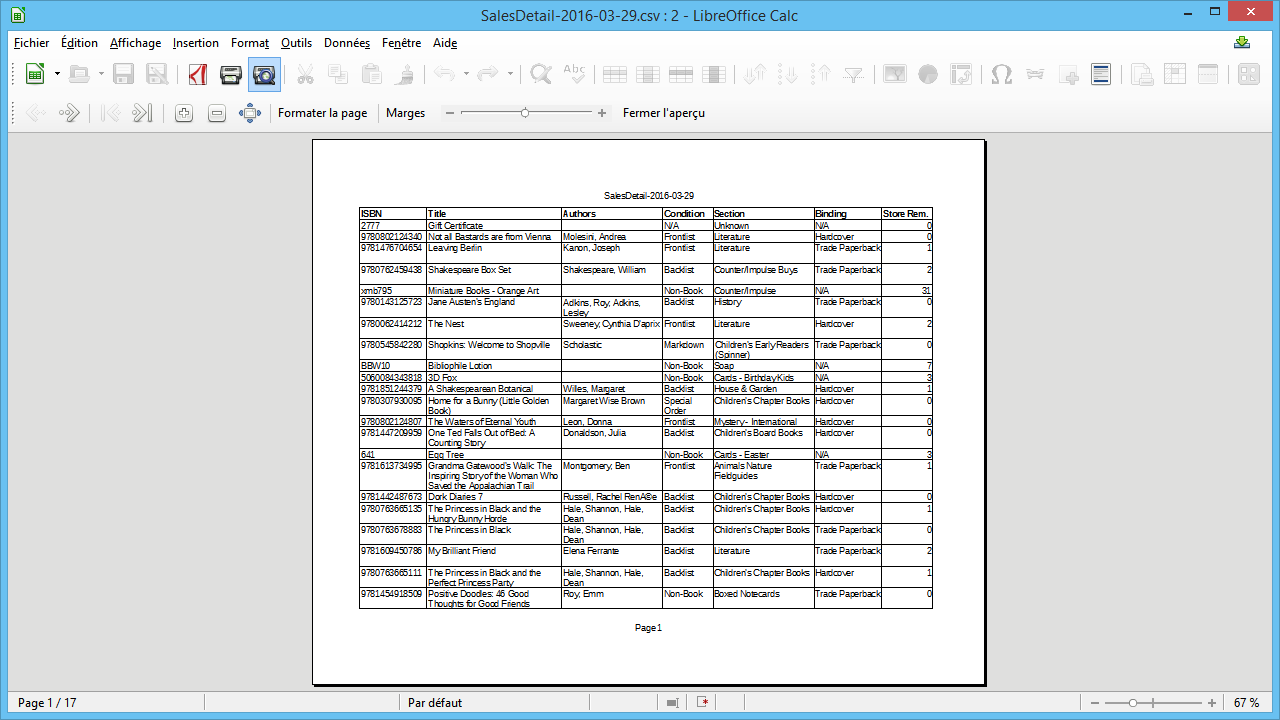Click the Spelling check Abc icon
The image size is (1280, 720).
574,74
